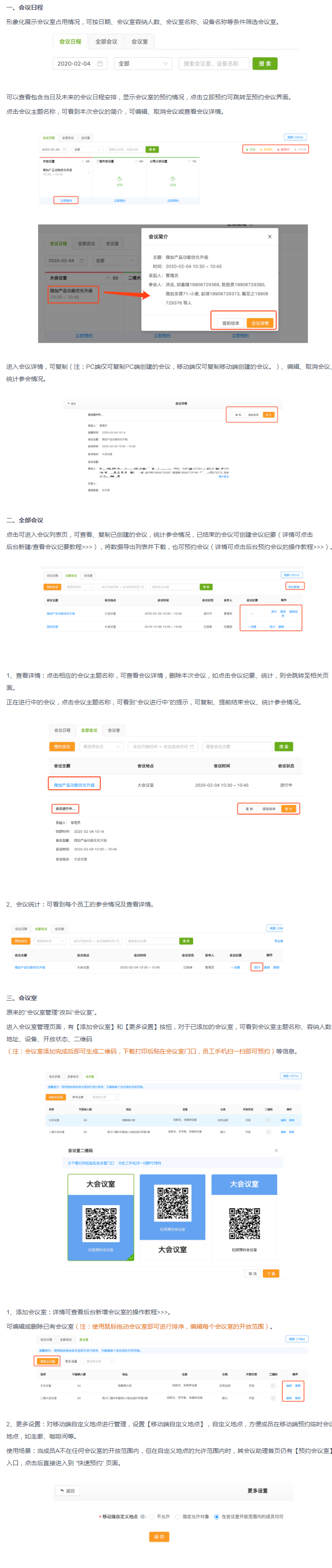Image resolution: width=332 pixels, height=1568 pixels.
Task: Click 大会议室 row 二维码 icon above QR dialog
Action: [268, 1120]
